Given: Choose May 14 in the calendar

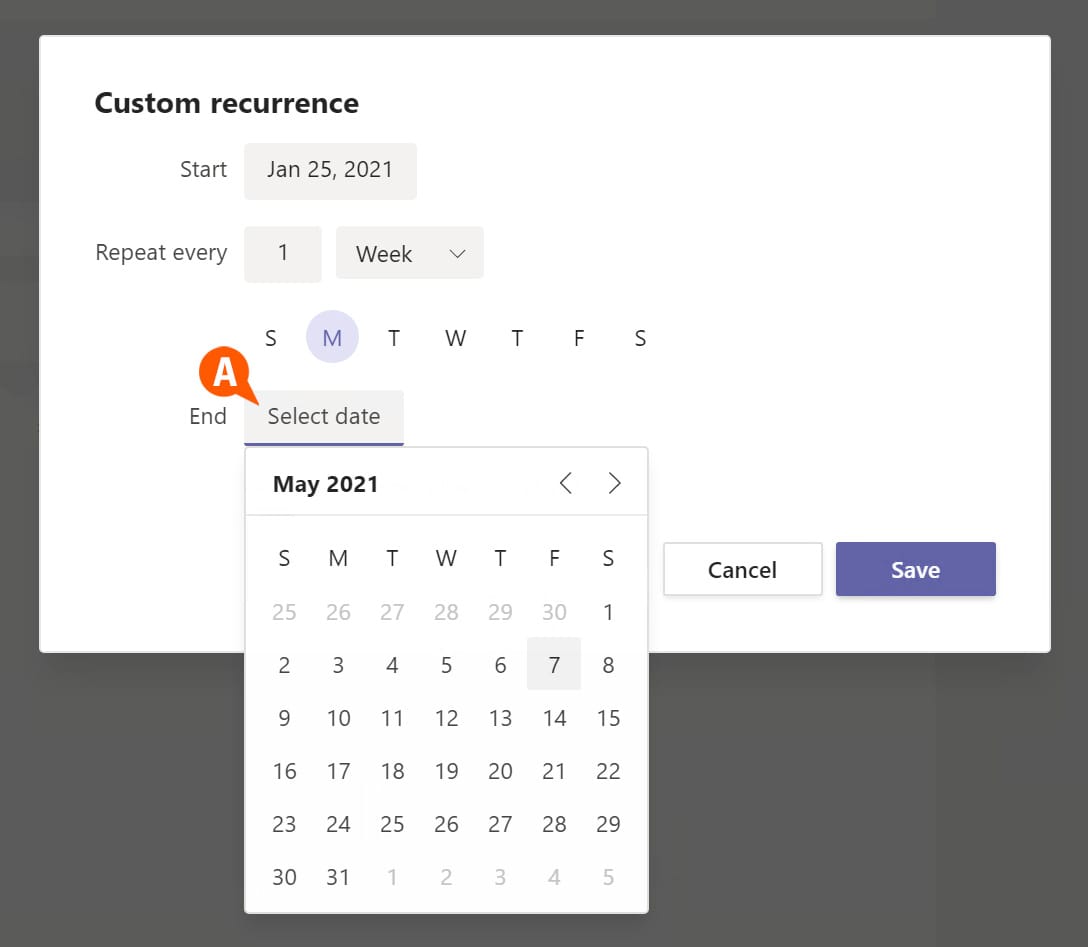Looking at the screenshot, I should pyautogui.click(x=554, y=718).
